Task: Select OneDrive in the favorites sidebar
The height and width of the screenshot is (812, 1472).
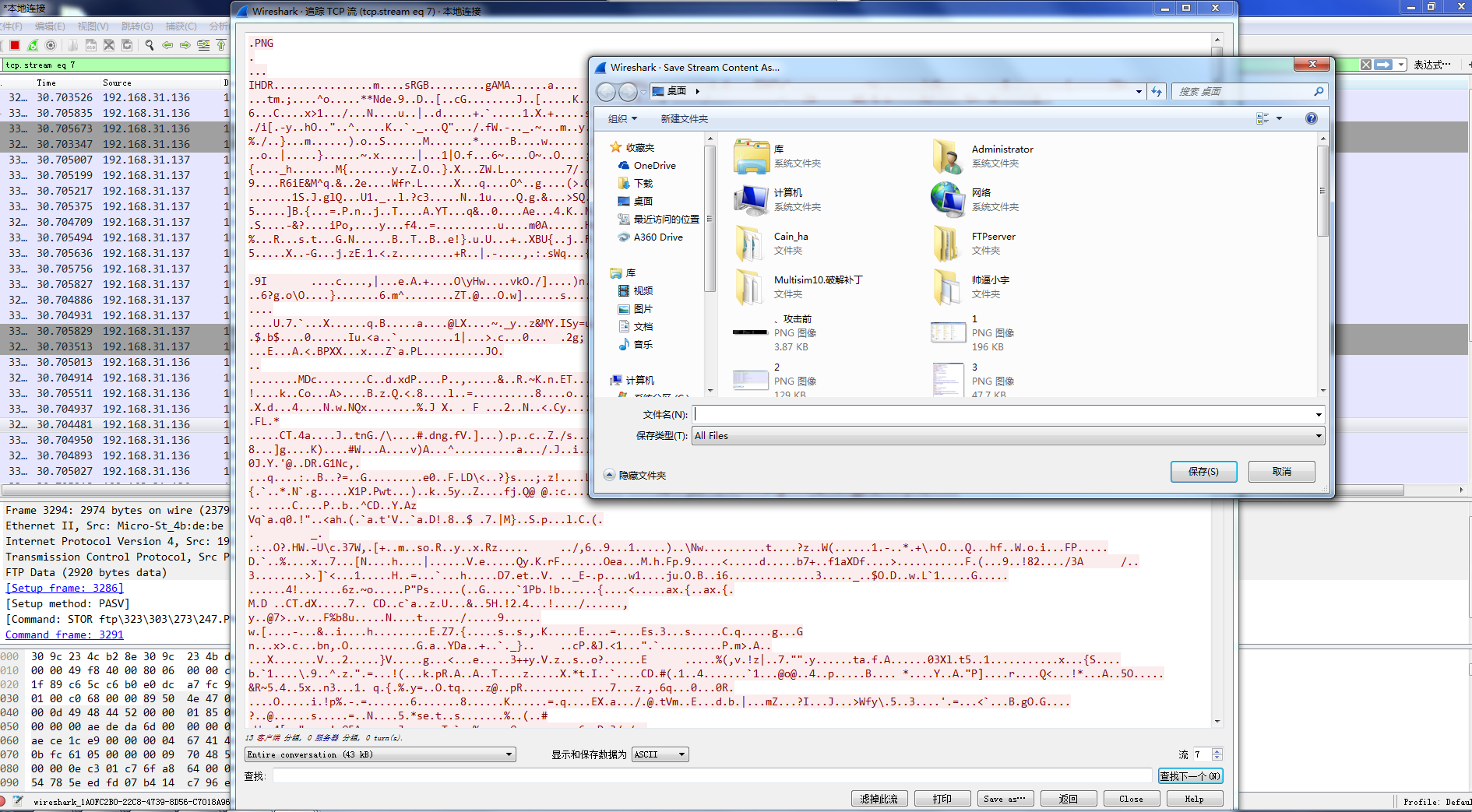Action: click(x=646, y=166)
